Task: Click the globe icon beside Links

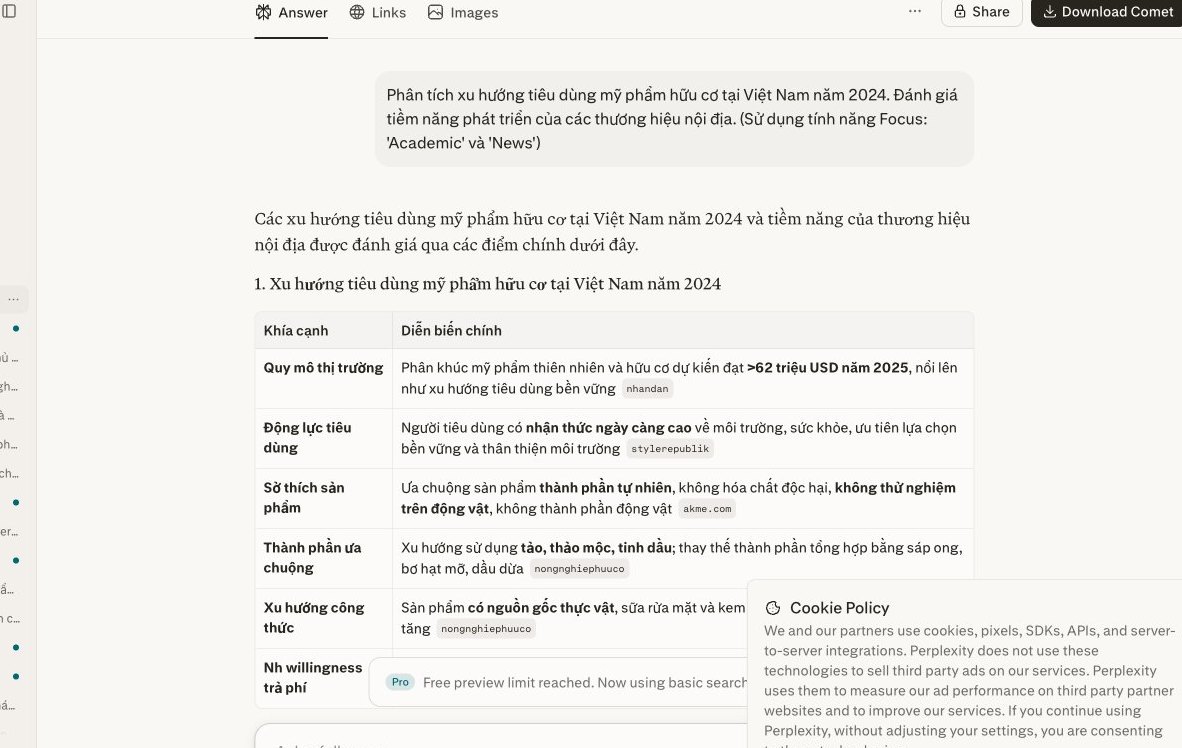Action: click(x=357, y=12)
